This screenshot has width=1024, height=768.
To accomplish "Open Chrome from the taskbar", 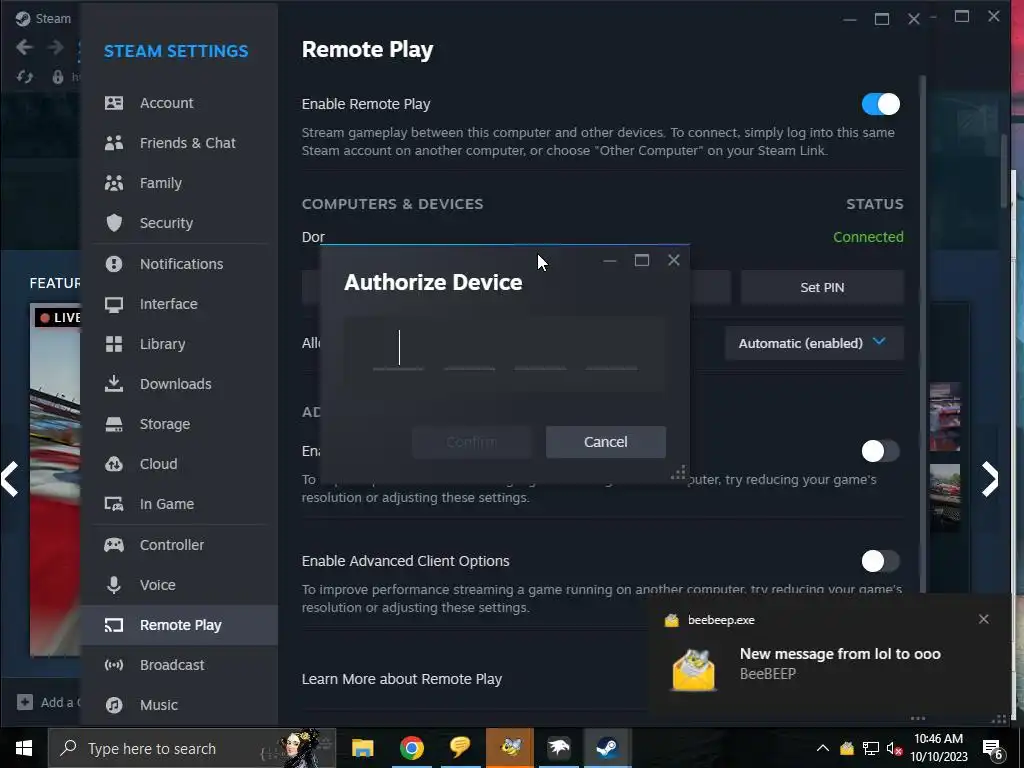I will click(x=411, y=748).
